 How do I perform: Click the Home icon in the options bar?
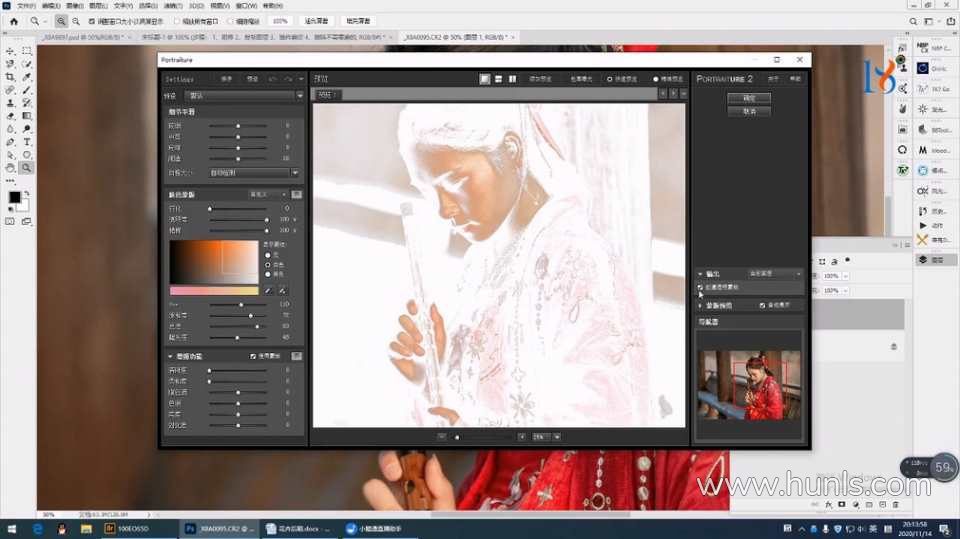coord(13,21)
